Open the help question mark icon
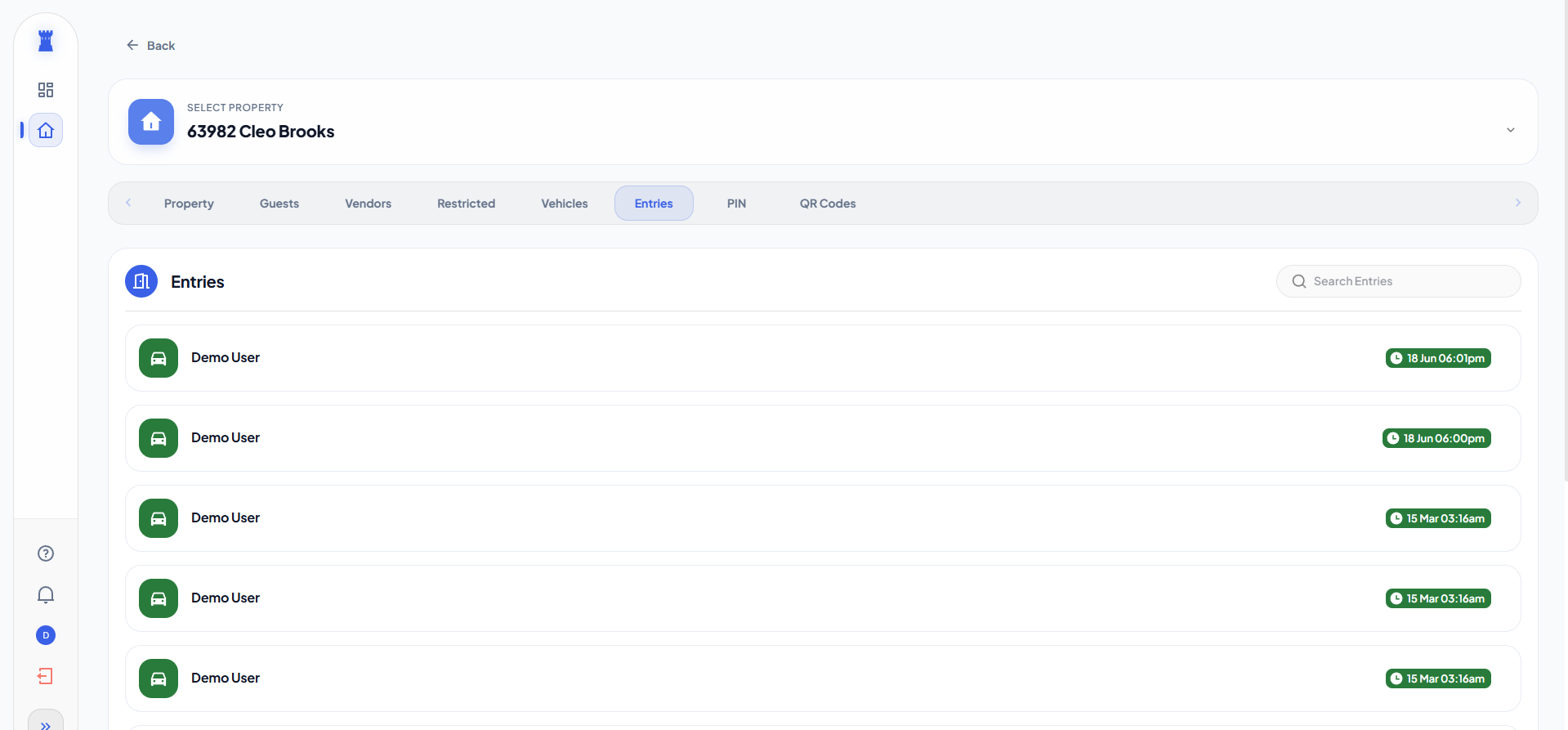The image size is (1568, 730). click(x=46, y=553)
